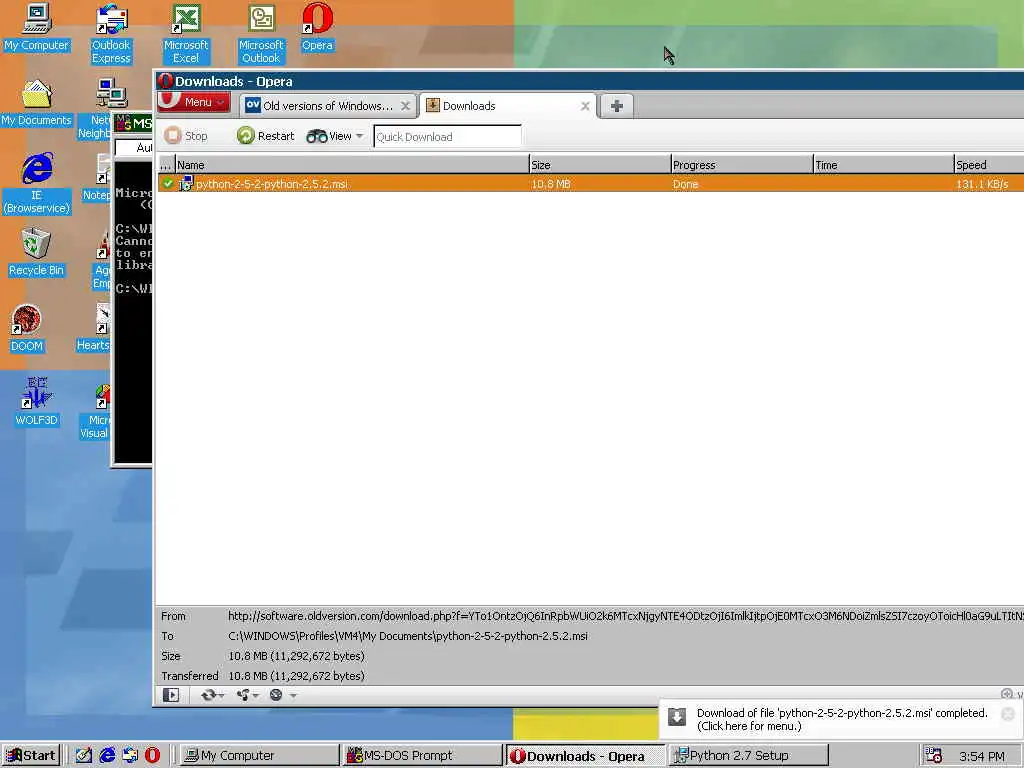Viewport: 1024px width, 768px height.
Task: Launch Internet Explorer from quick launch
Action: pos(107,756)
